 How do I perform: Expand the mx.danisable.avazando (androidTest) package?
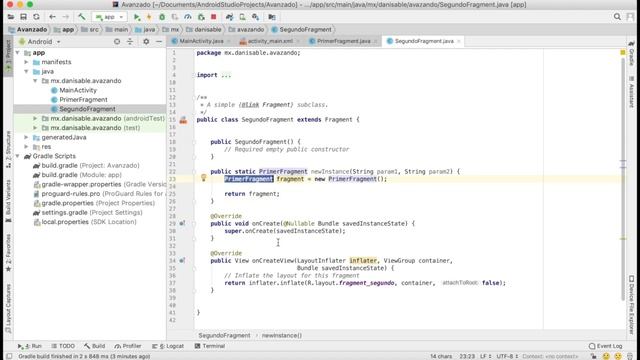pos(36,118)
